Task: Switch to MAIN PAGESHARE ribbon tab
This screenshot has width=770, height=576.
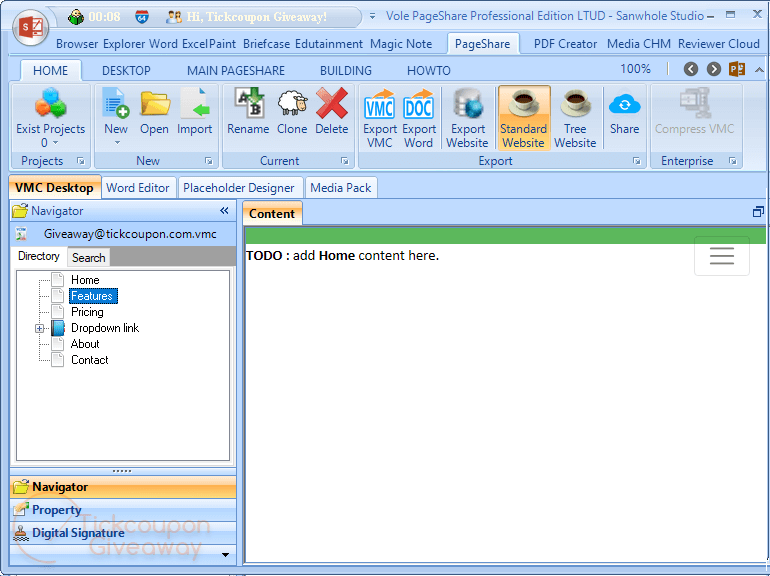Action: pos(236,71)
